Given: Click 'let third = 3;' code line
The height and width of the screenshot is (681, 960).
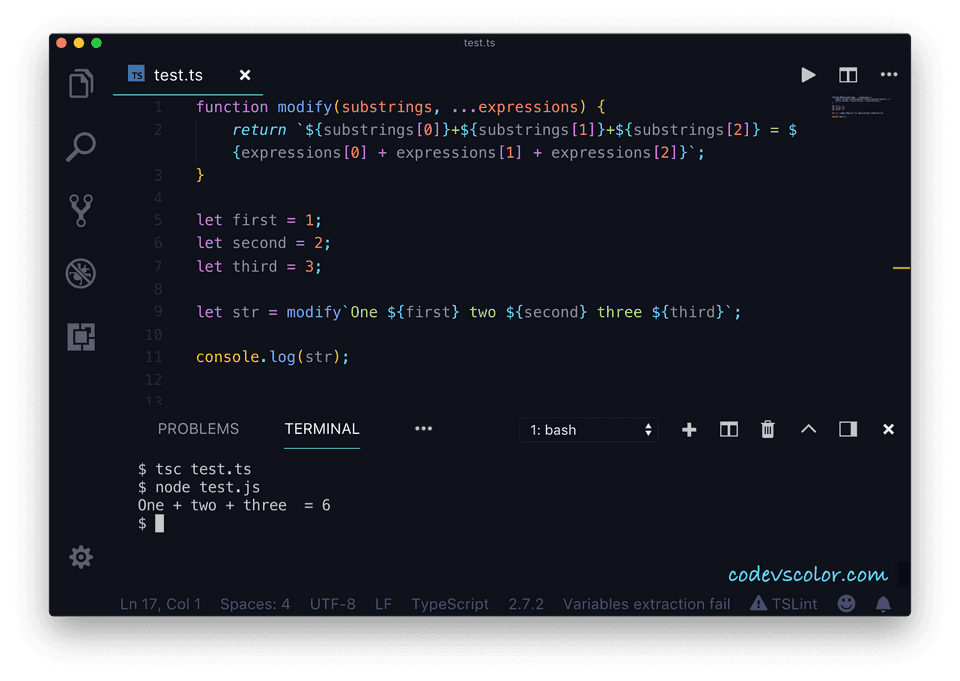Looking at the screenshot, I should click(x=259, y=266).
